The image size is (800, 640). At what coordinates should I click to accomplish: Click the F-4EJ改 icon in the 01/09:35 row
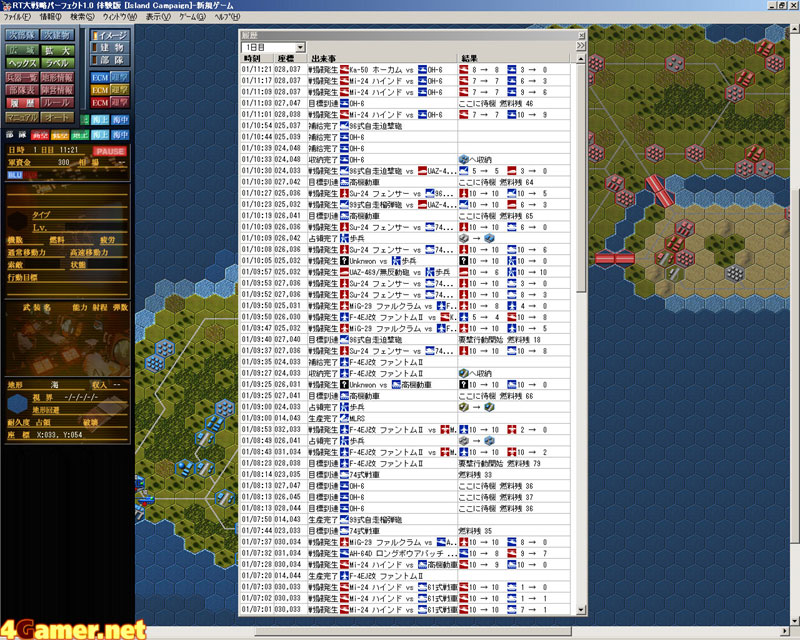(344, 362)
